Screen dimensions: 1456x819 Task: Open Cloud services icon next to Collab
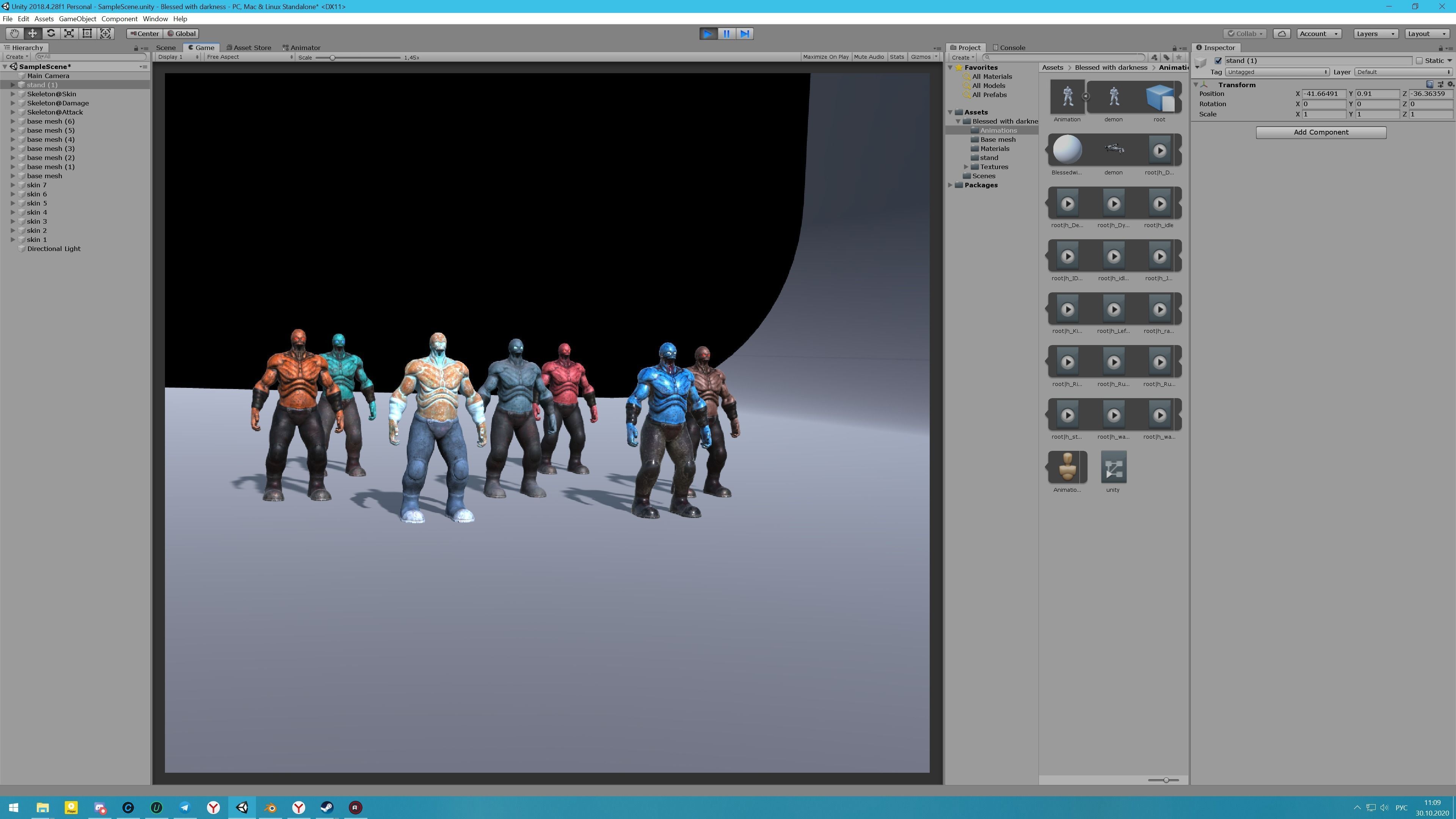(1281, 33)
